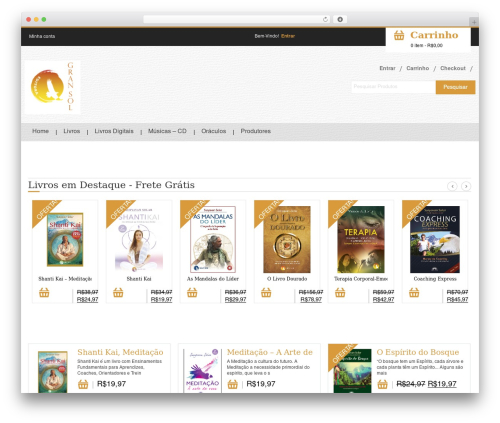The width and height of the screenshot is (500, 423).
Task: Click the browser address bar
Action: (237, 19)
